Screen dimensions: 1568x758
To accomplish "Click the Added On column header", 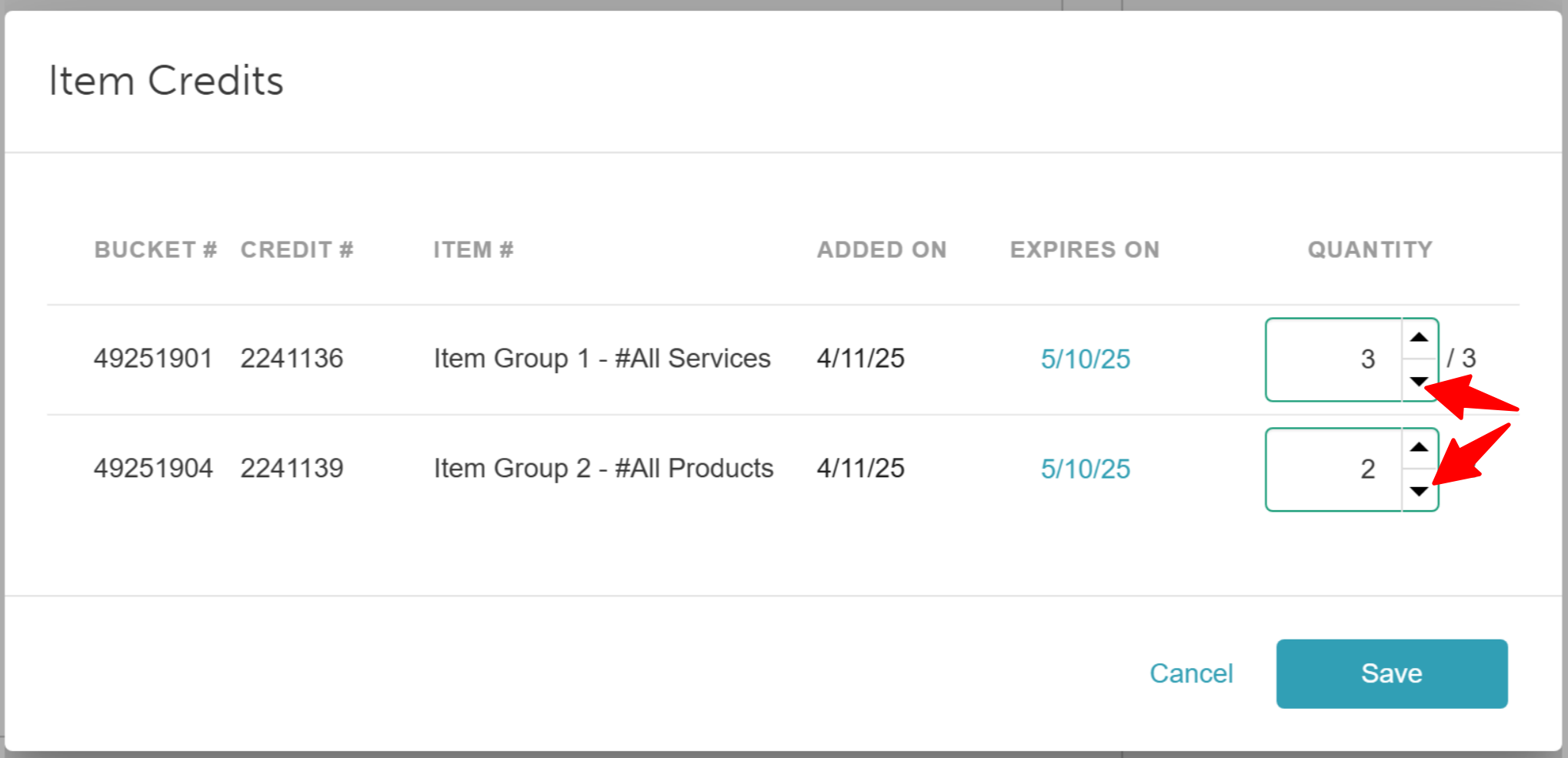I will click(x=882, y=250).
